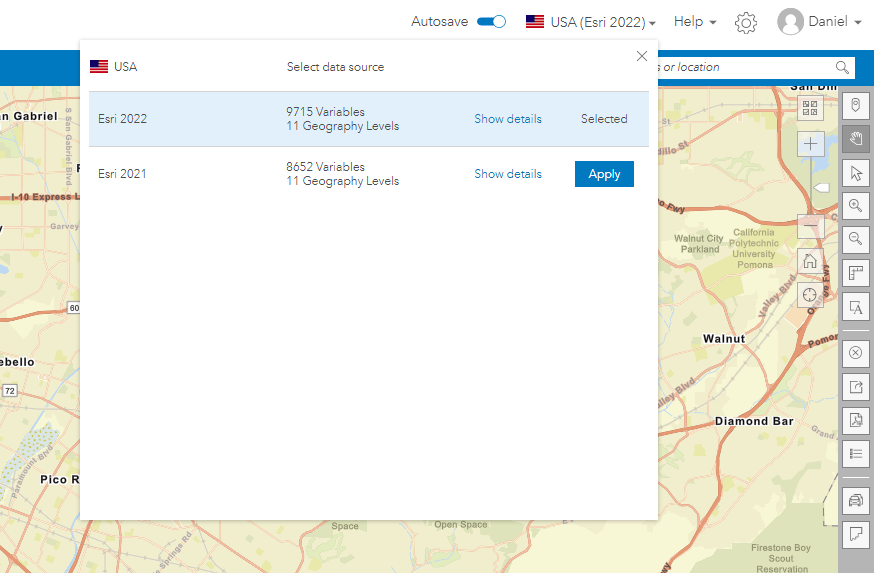
Task: Go to the map home extent
Action: [810, 261]
